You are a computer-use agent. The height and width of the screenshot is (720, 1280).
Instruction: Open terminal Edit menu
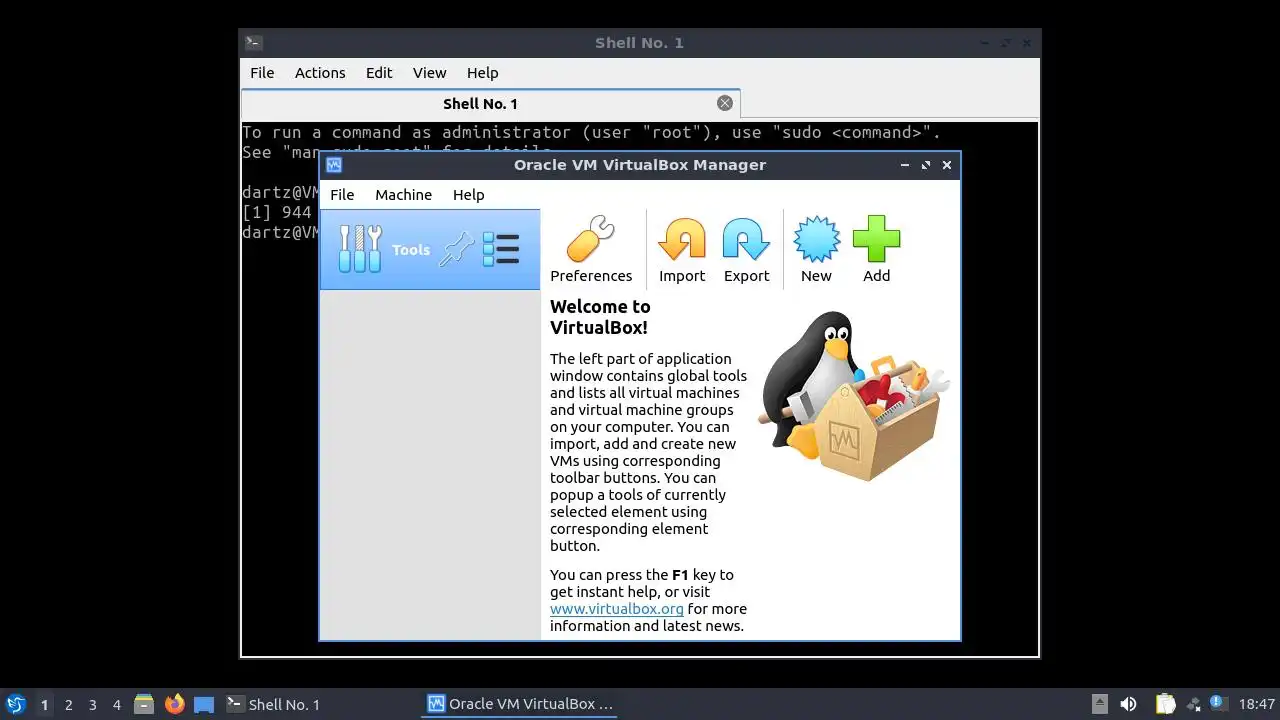point(379,73)
